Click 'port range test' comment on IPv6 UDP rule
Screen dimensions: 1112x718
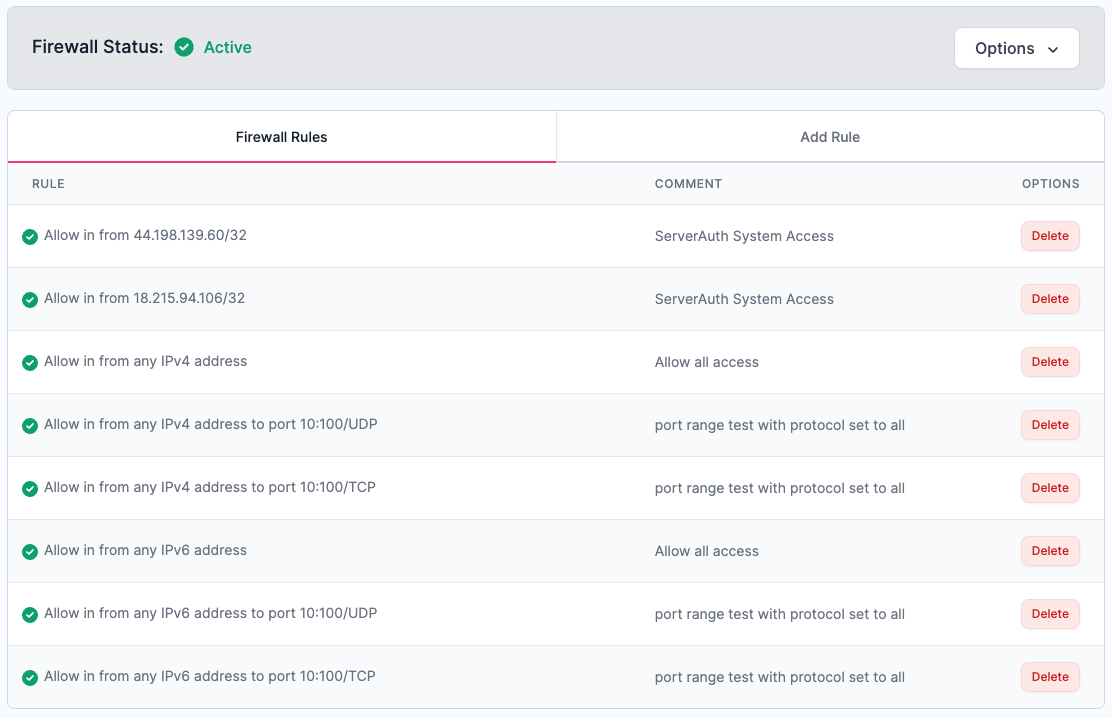click(779, 614)
